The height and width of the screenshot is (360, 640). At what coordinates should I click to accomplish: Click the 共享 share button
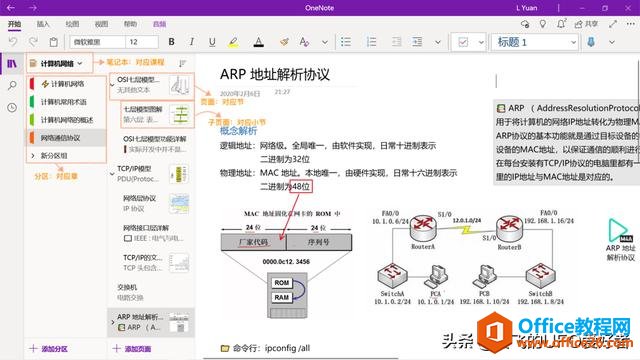[586, 24]
